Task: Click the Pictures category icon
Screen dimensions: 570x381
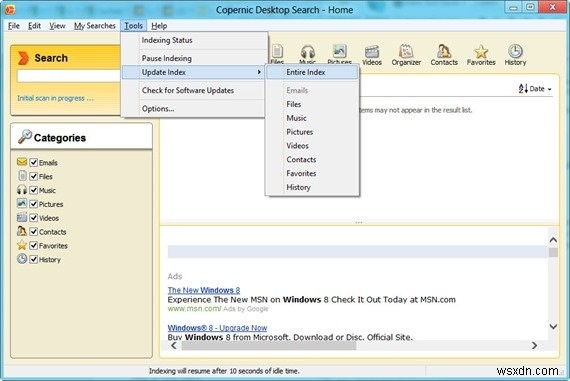Action: point(22,203)
